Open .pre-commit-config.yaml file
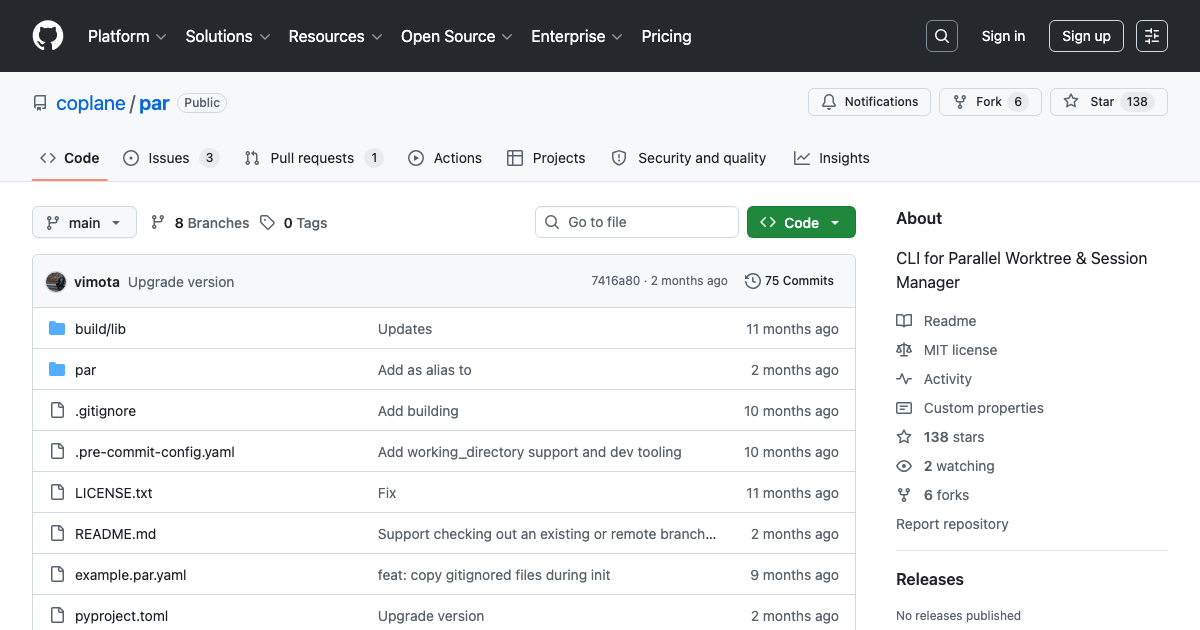 (155, 452)
